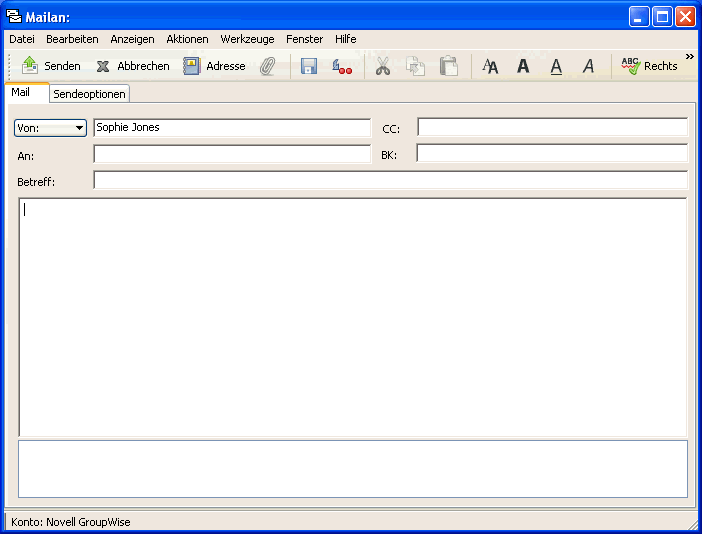The width and height of the screenshot is (702, 534).
Task: Maximize the Mailan window
Action: pyautogui.click(x=662, y=17)
